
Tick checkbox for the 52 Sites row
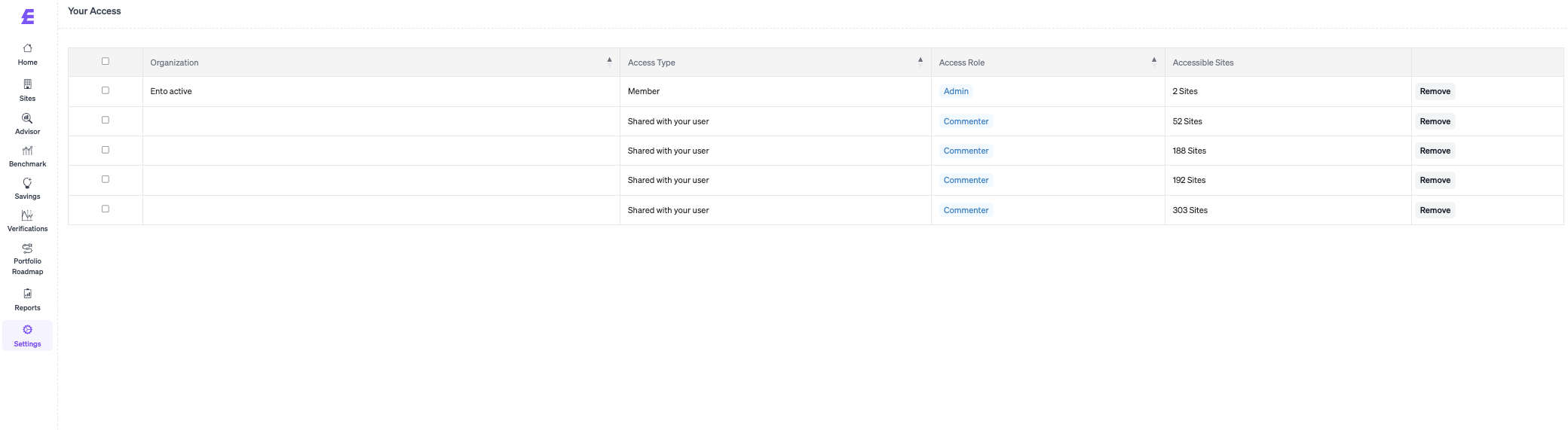pos(106,120)
